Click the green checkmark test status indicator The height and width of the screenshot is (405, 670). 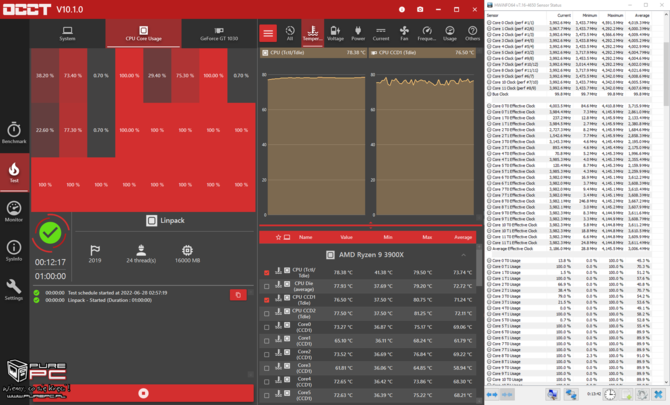pyautogui.click(x=50, y=233)
